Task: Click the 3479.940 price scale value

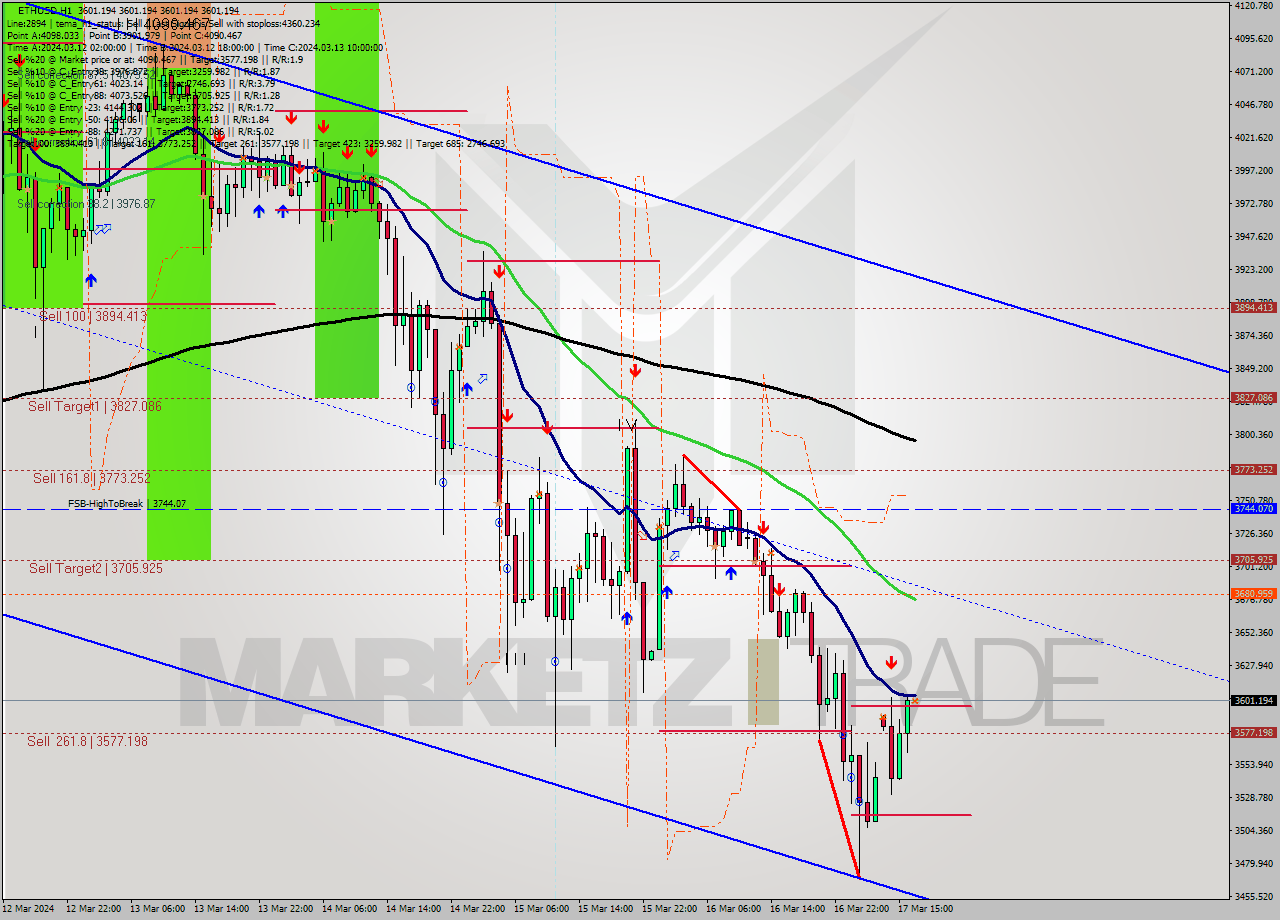Action: coord(1253,864)
